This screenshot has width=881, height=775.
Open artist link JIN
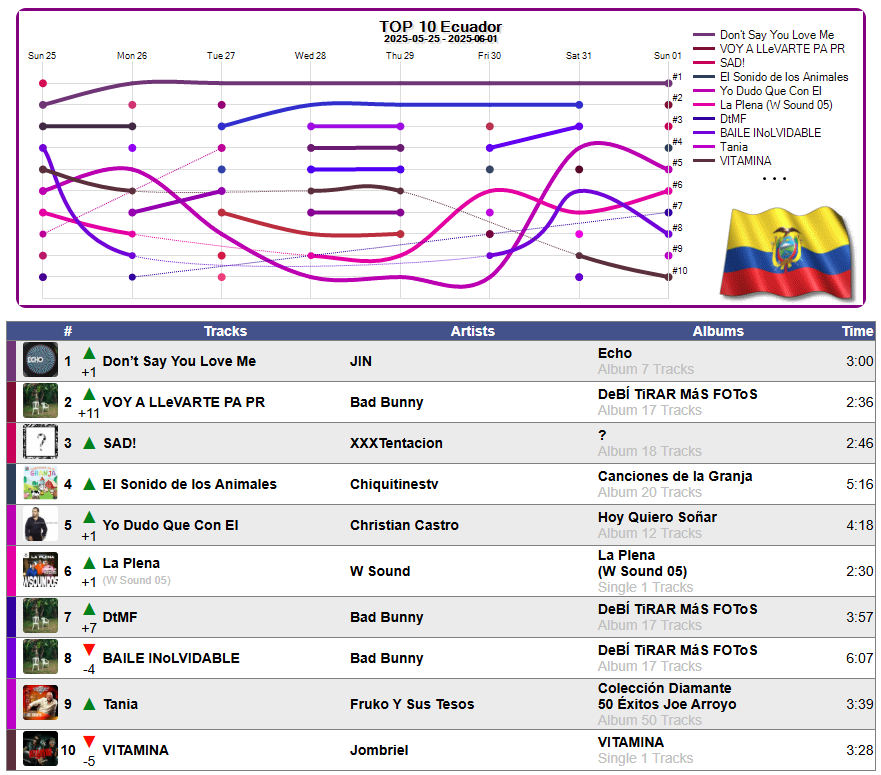361,361
